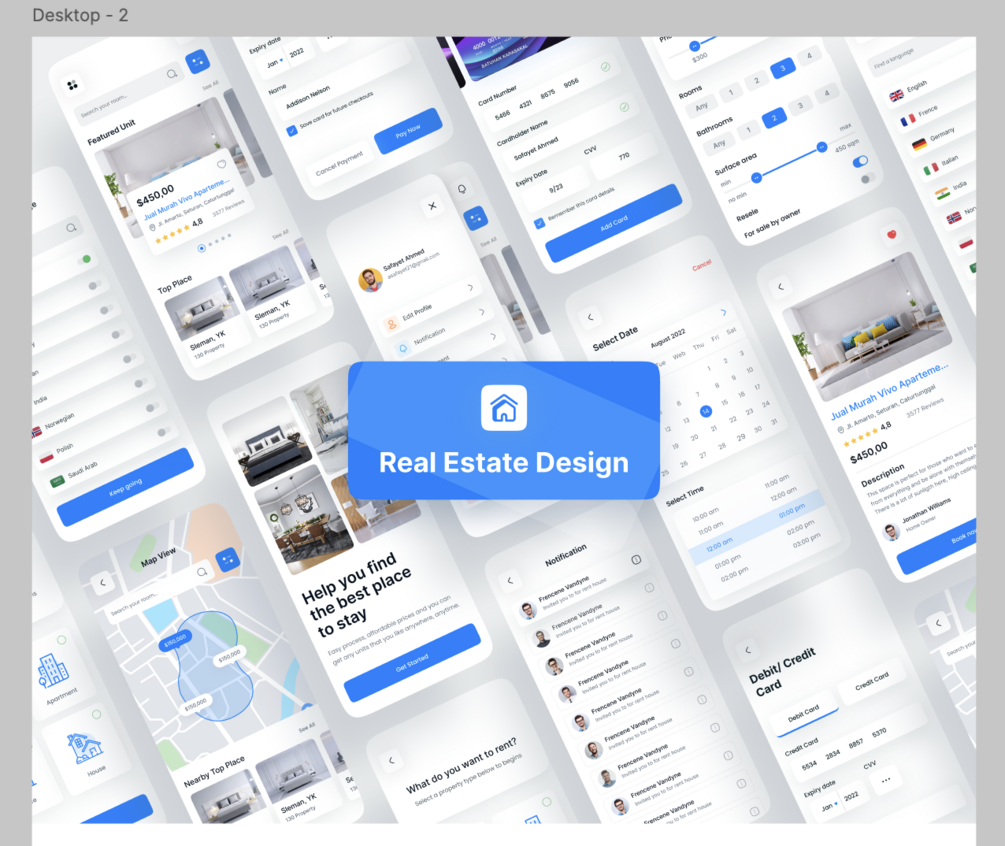Click the home logo icon in center banner
Image resolution: width=1005 pixels, height=846 pixels.
pos(504,408)
